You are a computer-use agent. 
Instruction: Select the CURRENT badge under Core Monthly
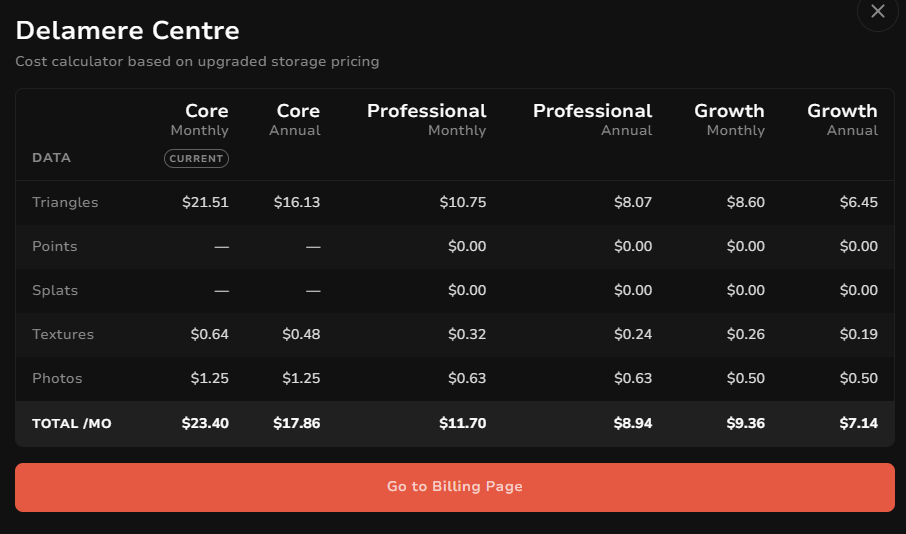(x=196, y=158)
